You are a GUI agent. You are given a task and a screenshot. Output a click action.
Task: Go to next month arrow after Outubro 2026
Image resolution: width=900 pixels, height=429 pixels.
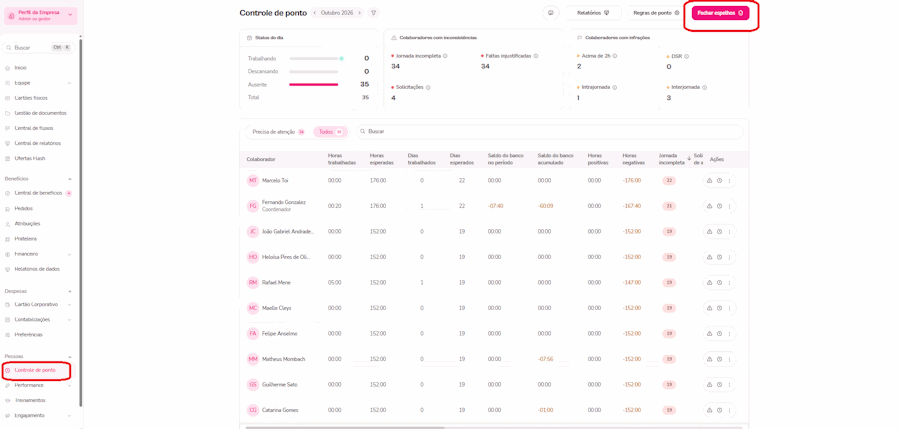click(x=359, y=13)
